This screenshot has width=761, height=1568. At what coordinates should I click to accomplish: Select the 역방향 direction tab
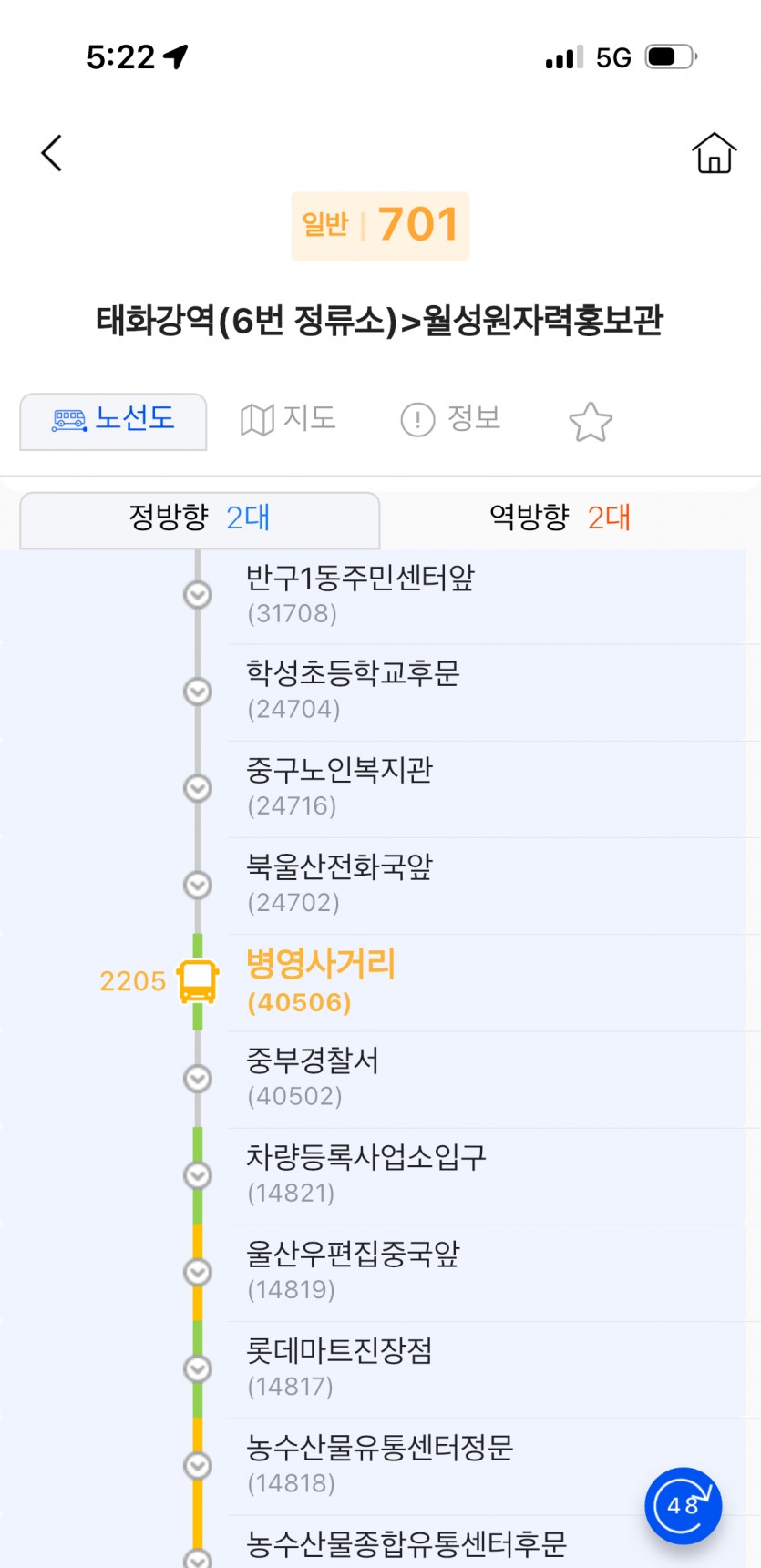(560, 518)
